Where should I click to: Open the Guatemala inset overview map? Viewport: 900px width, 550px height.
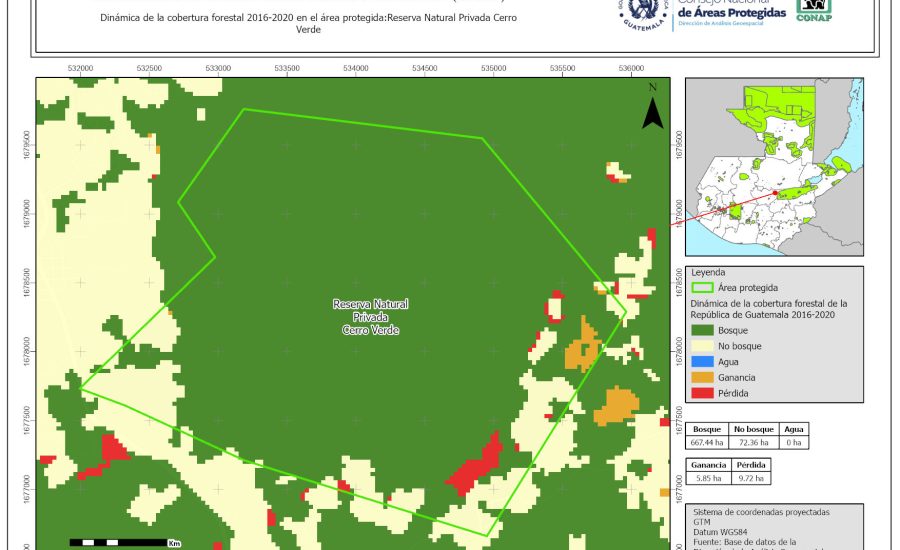tap(771, 168)
